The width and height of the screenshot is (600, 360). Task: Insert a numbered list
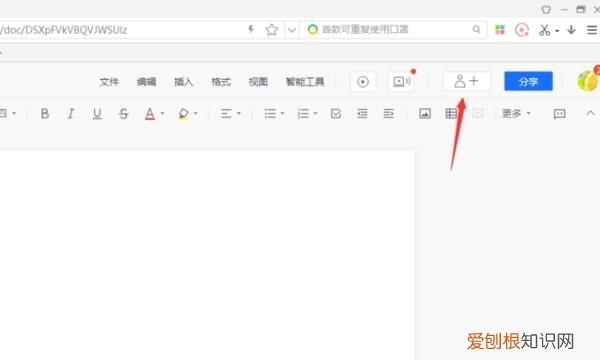tap(303, 114)
